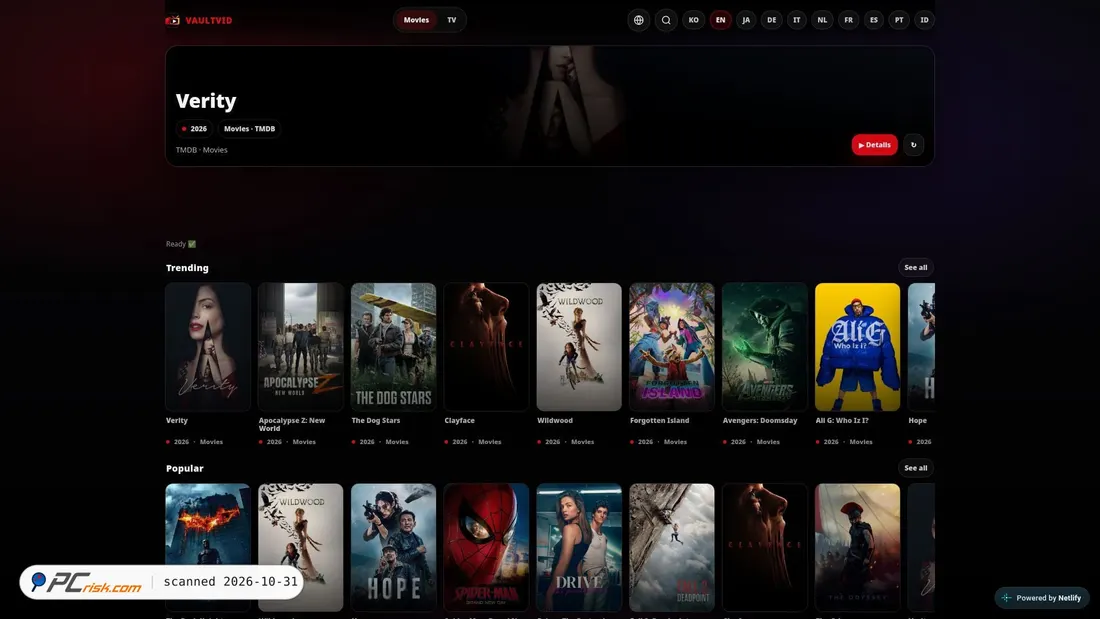
Task: Open the Avengers: Doomsday poster
Action: [x=765, y=347]
